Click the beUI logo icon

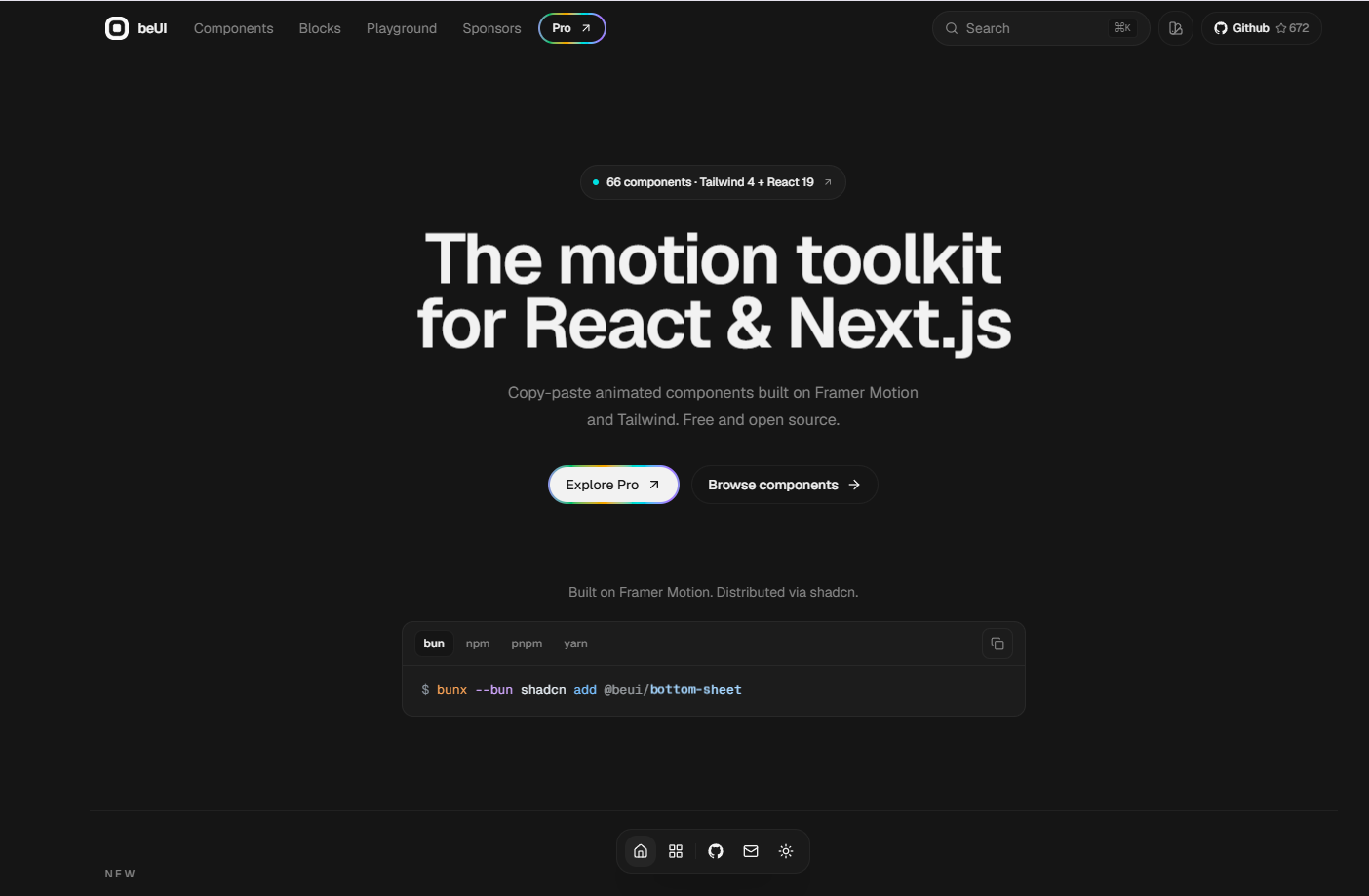(117, 28)
